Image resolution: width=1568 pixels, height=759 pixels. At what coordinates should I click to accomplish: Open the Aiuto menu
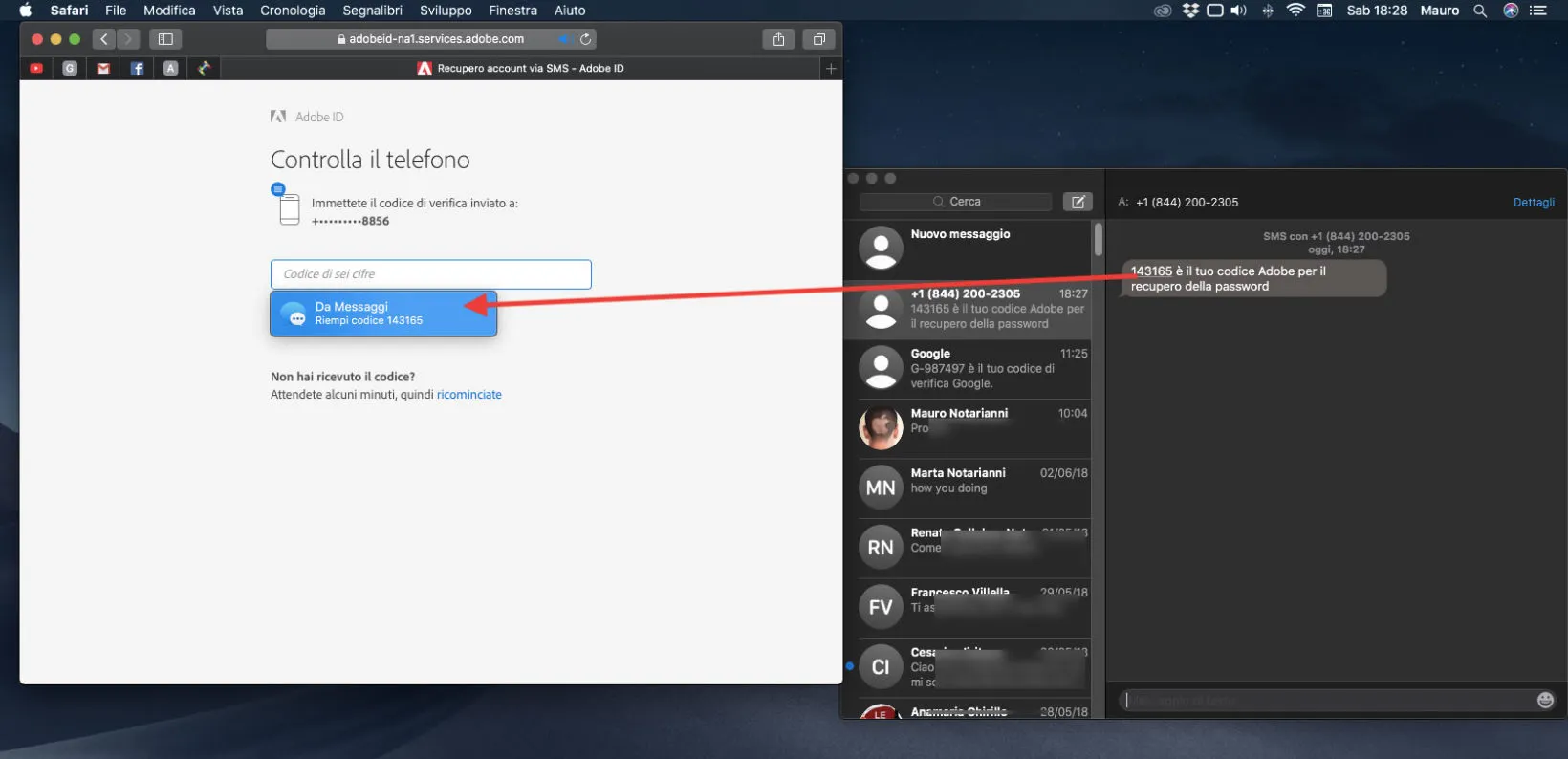point(570,11)
